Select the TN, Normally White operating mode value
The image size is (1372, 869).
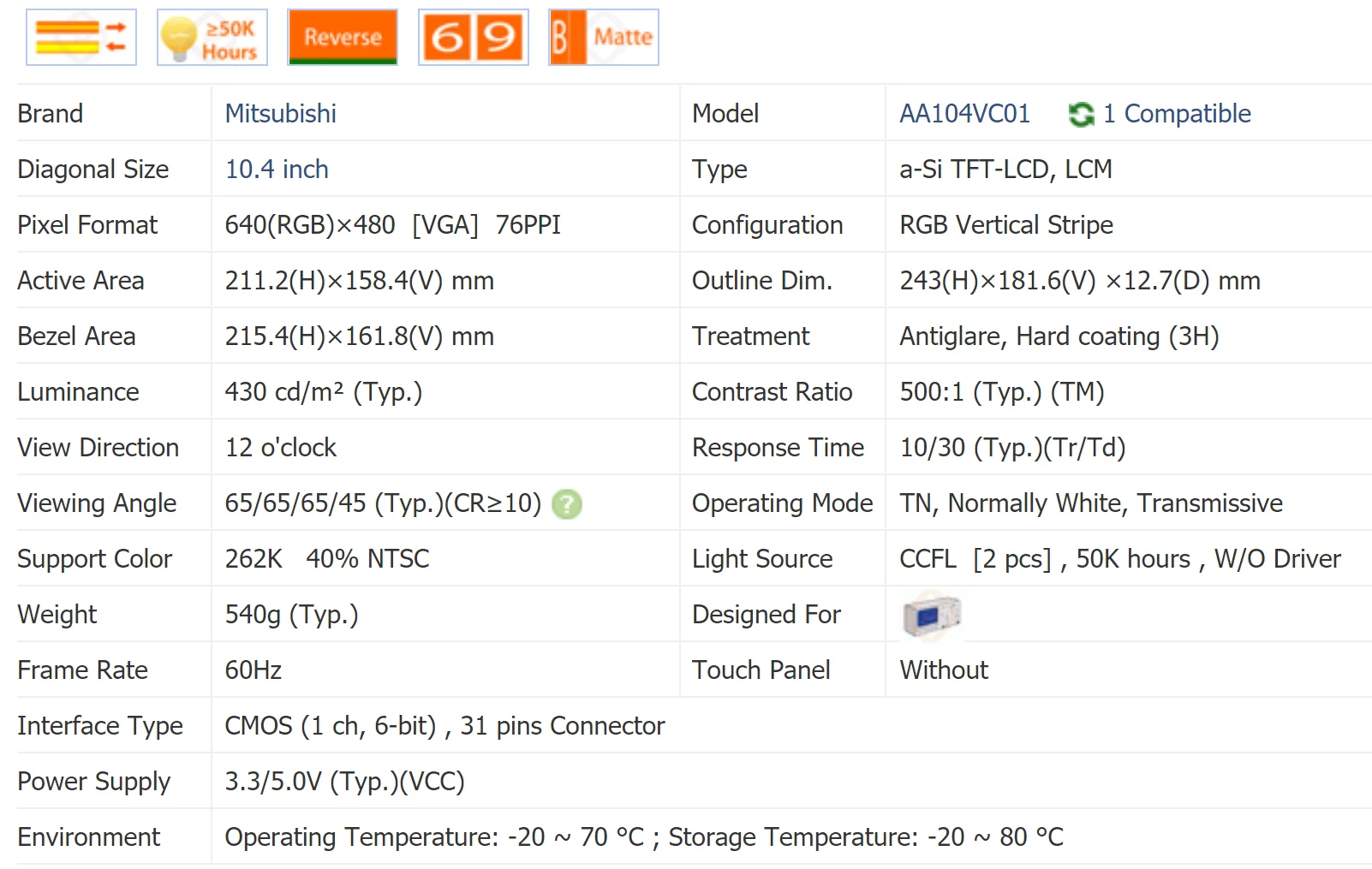[x=1091, y=503]
